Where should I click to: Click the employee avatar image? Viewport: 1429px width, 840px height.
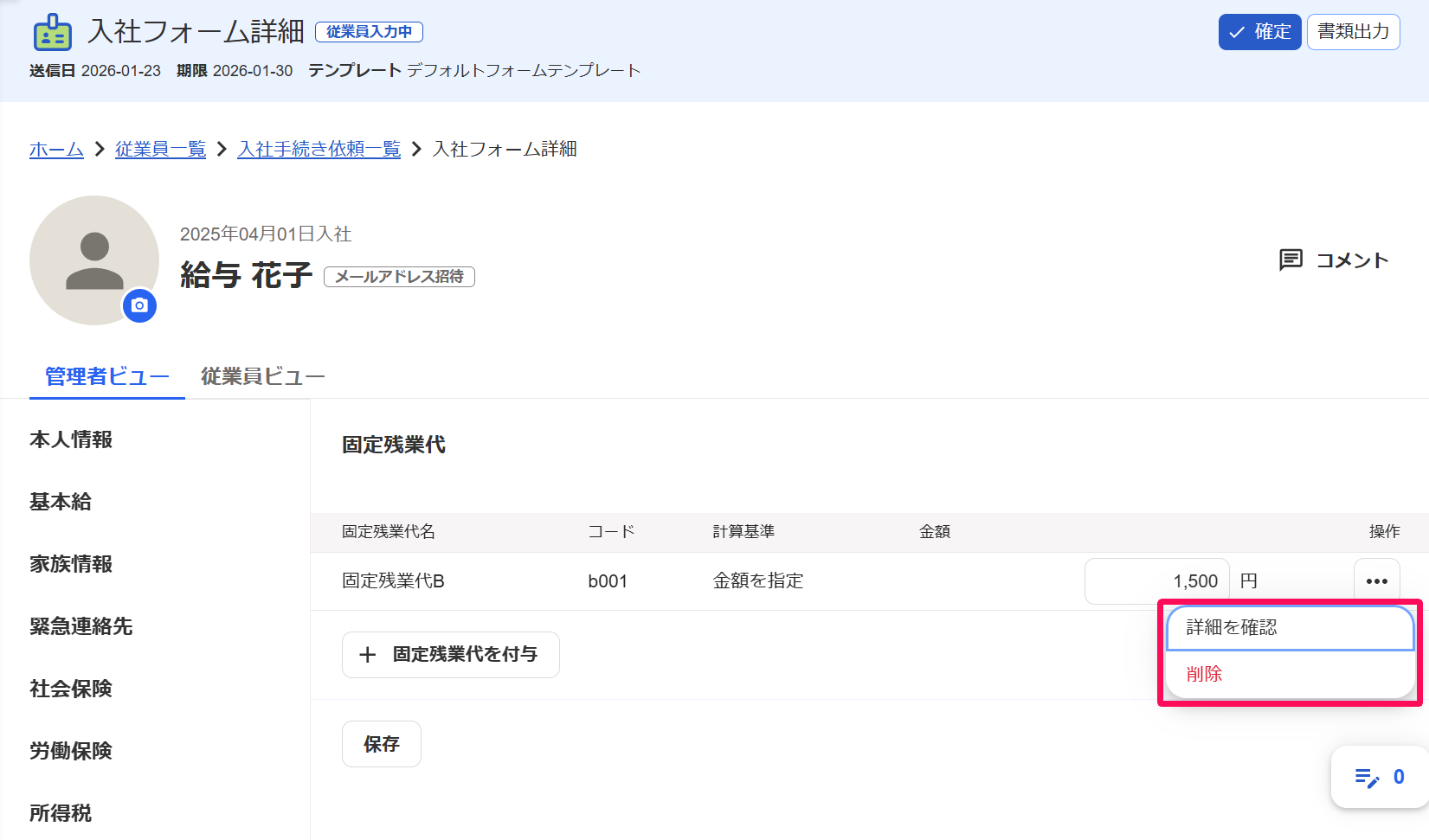94,260
